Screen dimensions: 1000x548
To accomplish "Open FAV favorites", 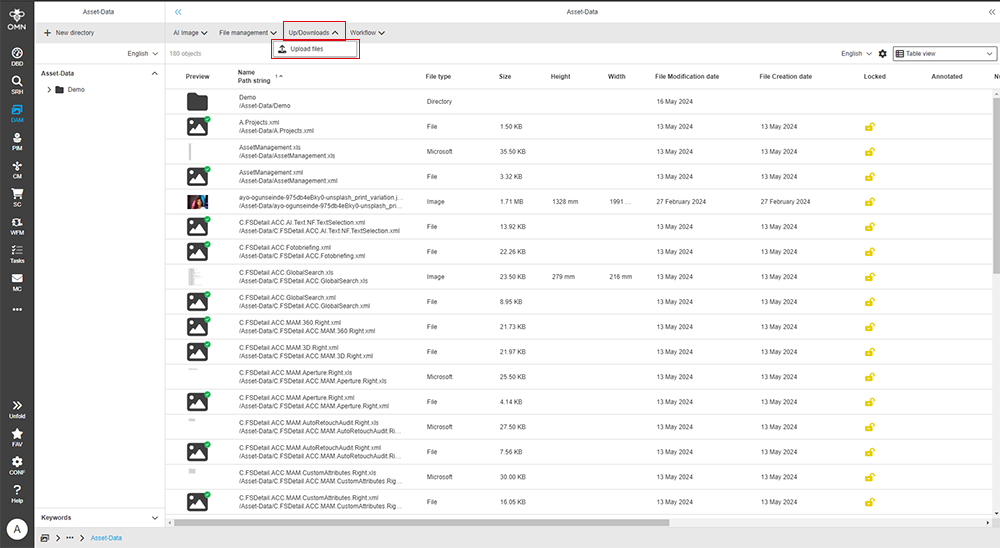I will click(x=17, y=437).
